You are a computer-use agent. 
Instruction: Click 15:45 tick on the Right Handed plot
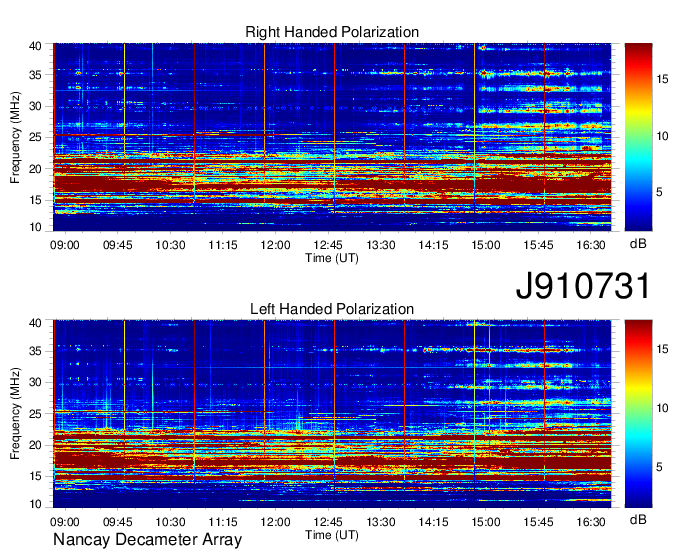tap(539, 245)
